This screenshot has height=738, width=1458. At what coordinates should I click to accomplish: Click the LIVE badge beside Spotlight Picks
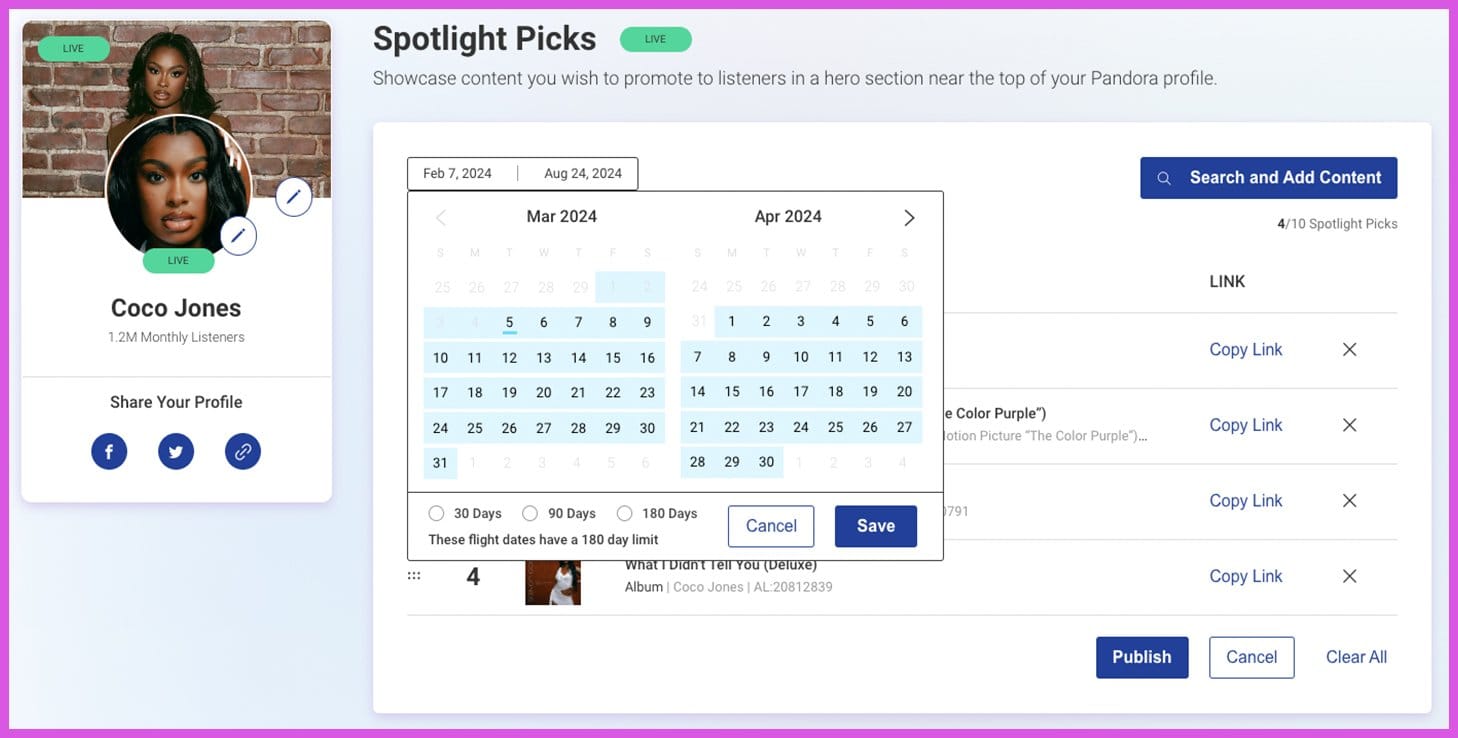pos(656,39)
